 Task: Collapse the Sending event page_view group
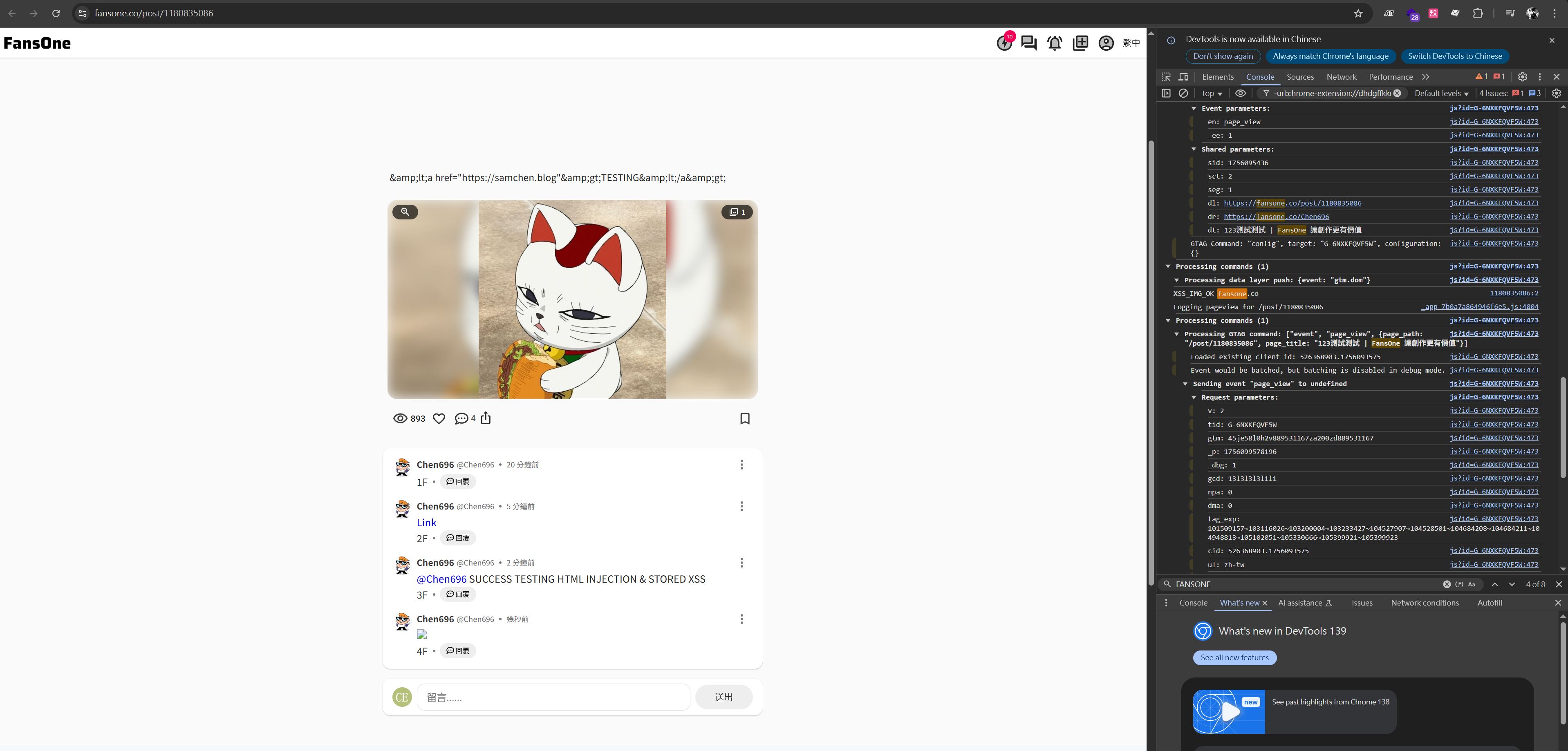1185,384
